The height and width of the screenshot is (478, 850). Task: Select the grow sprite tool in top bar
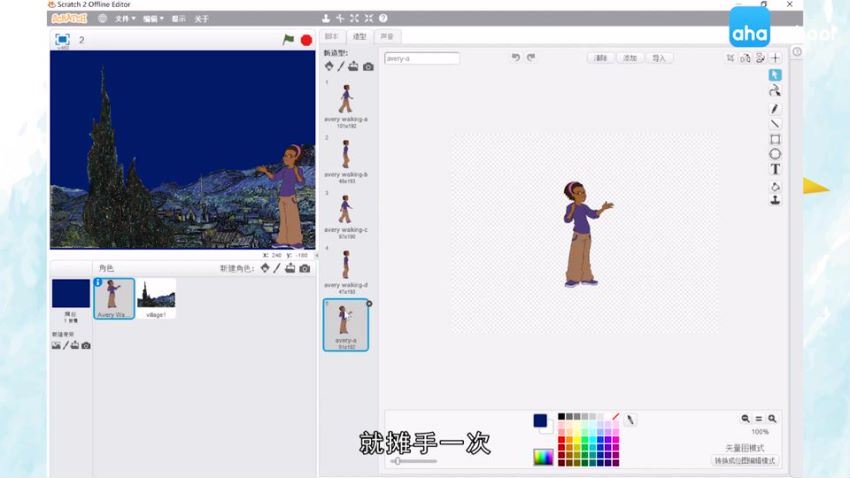click(354, 18)
